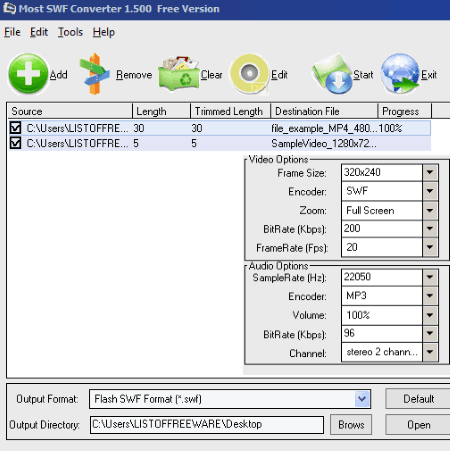
Task: Open the video BitRate 200 dropdown
Action: [x=430, y=229]
